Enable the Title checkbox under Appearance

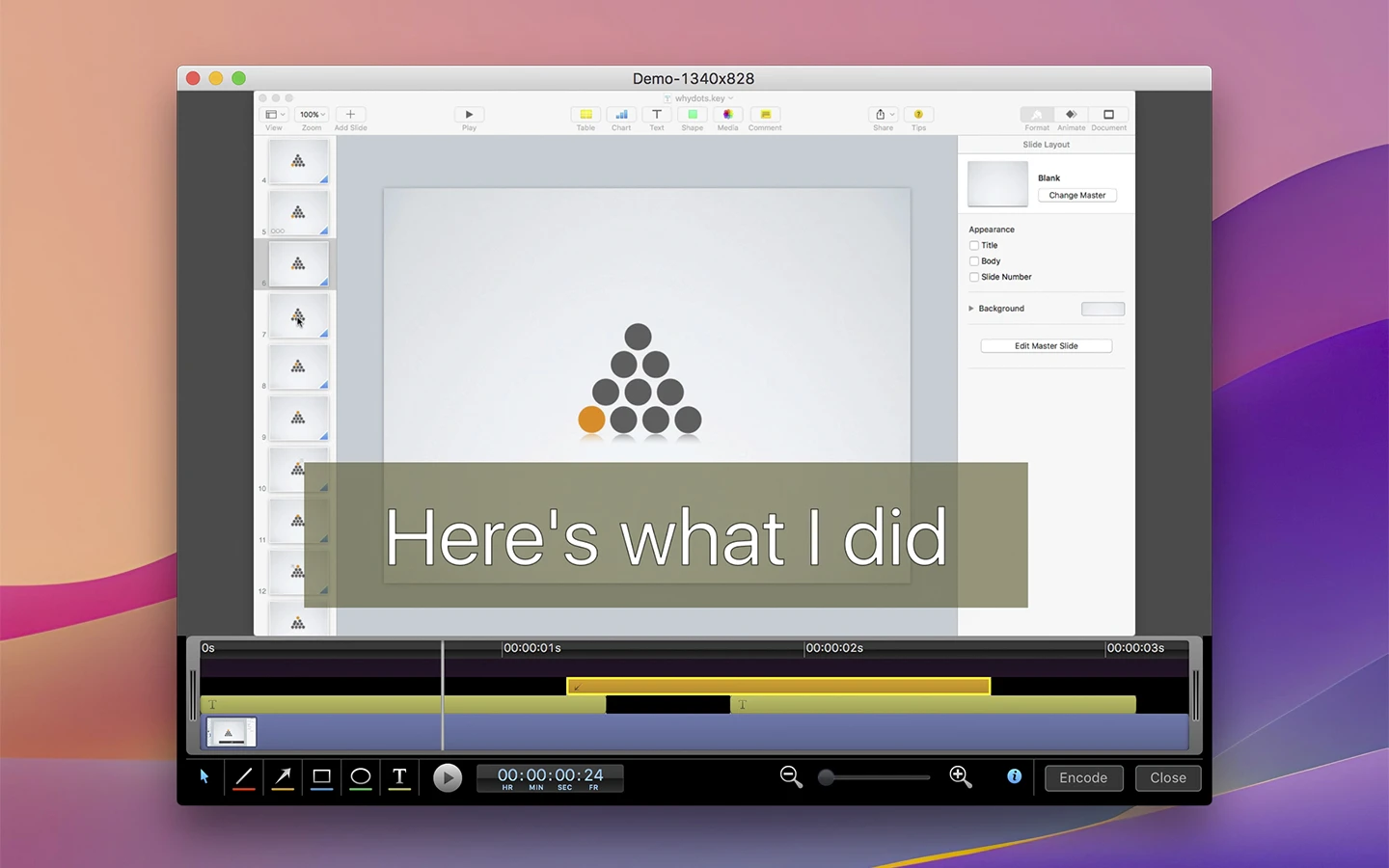[x=974, y=246]
